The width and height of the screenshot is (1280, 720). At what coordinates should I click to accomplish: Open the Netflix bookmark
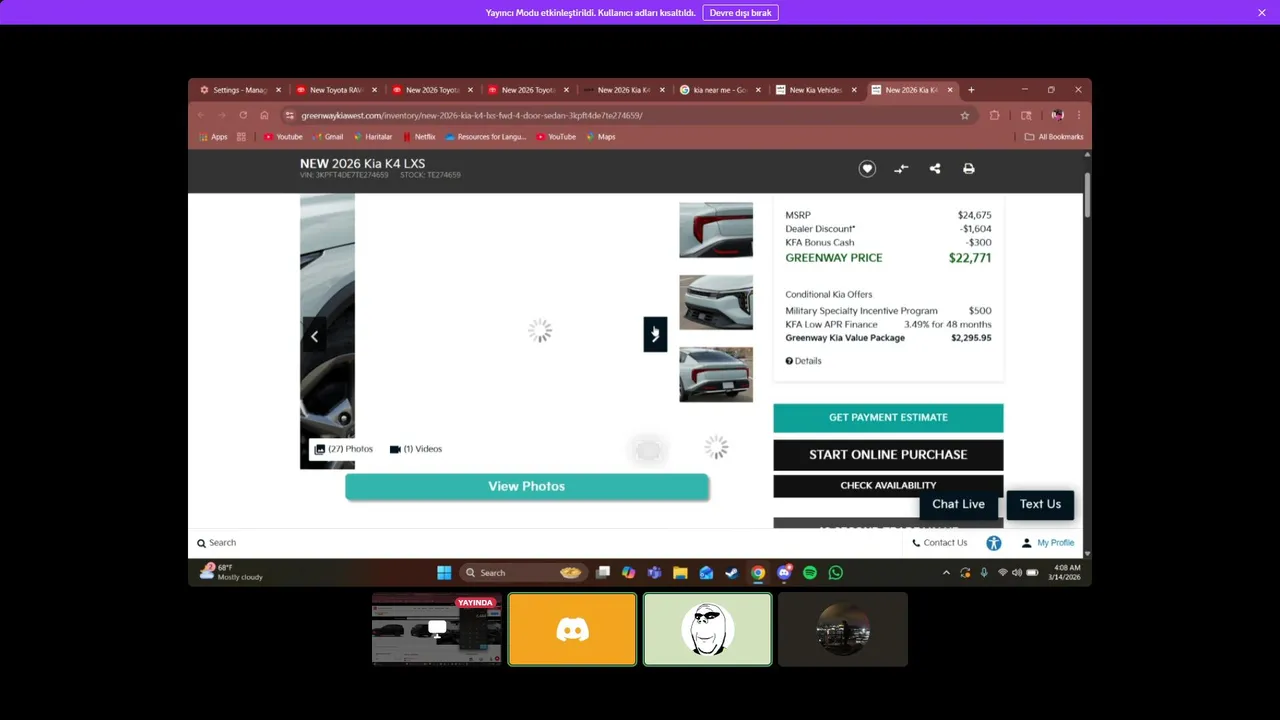[419, 137]
